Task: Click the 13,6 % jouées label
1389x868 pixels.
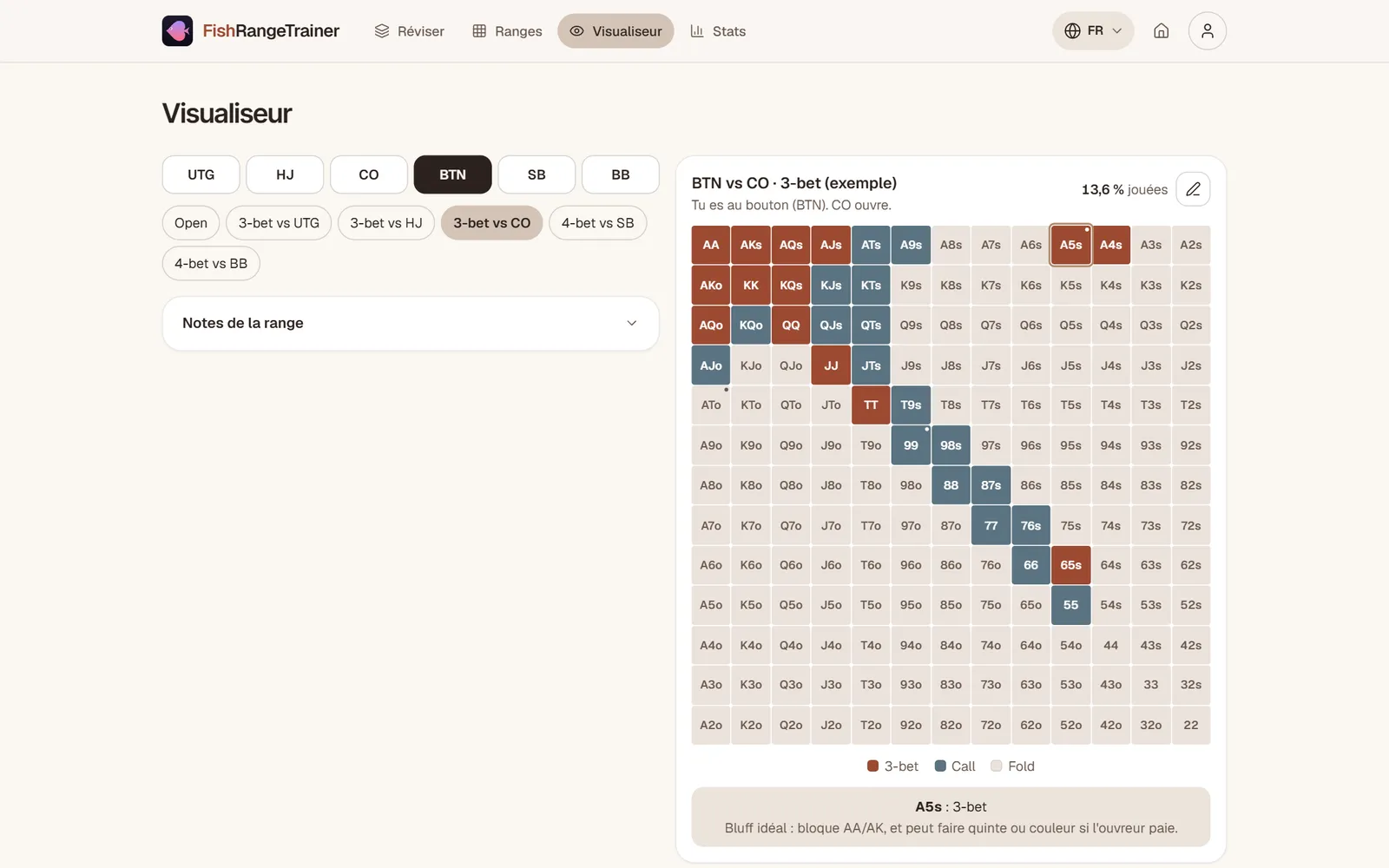Action: pyautogui.click(x=1124, y=189)
